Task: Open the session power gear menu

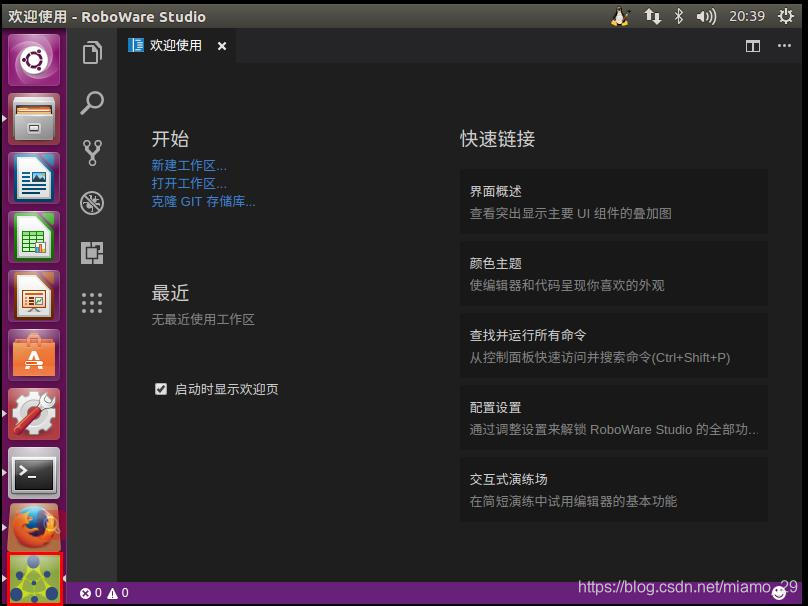Action: [786, 16]
